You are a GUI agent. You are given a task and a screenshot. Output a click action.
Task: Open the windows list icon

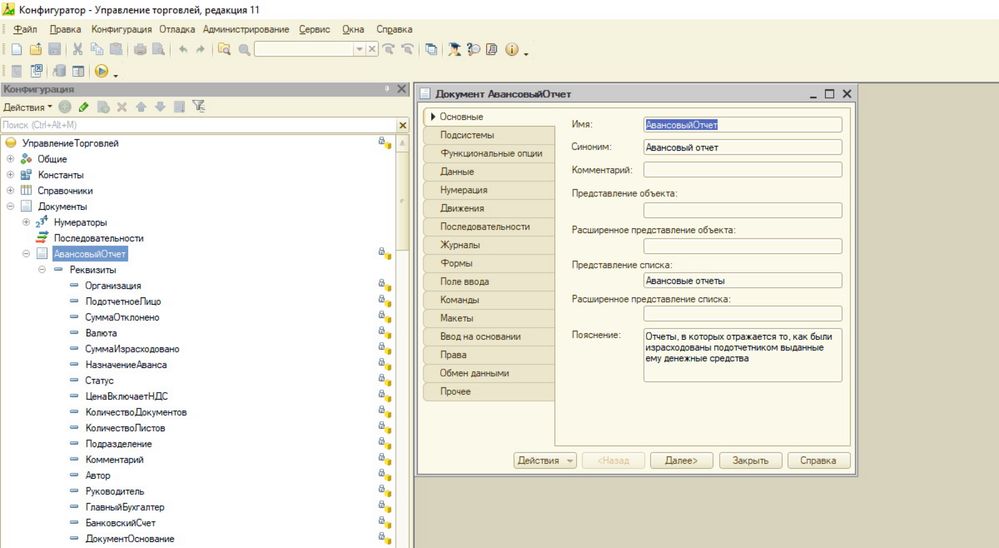pos(431,50)
